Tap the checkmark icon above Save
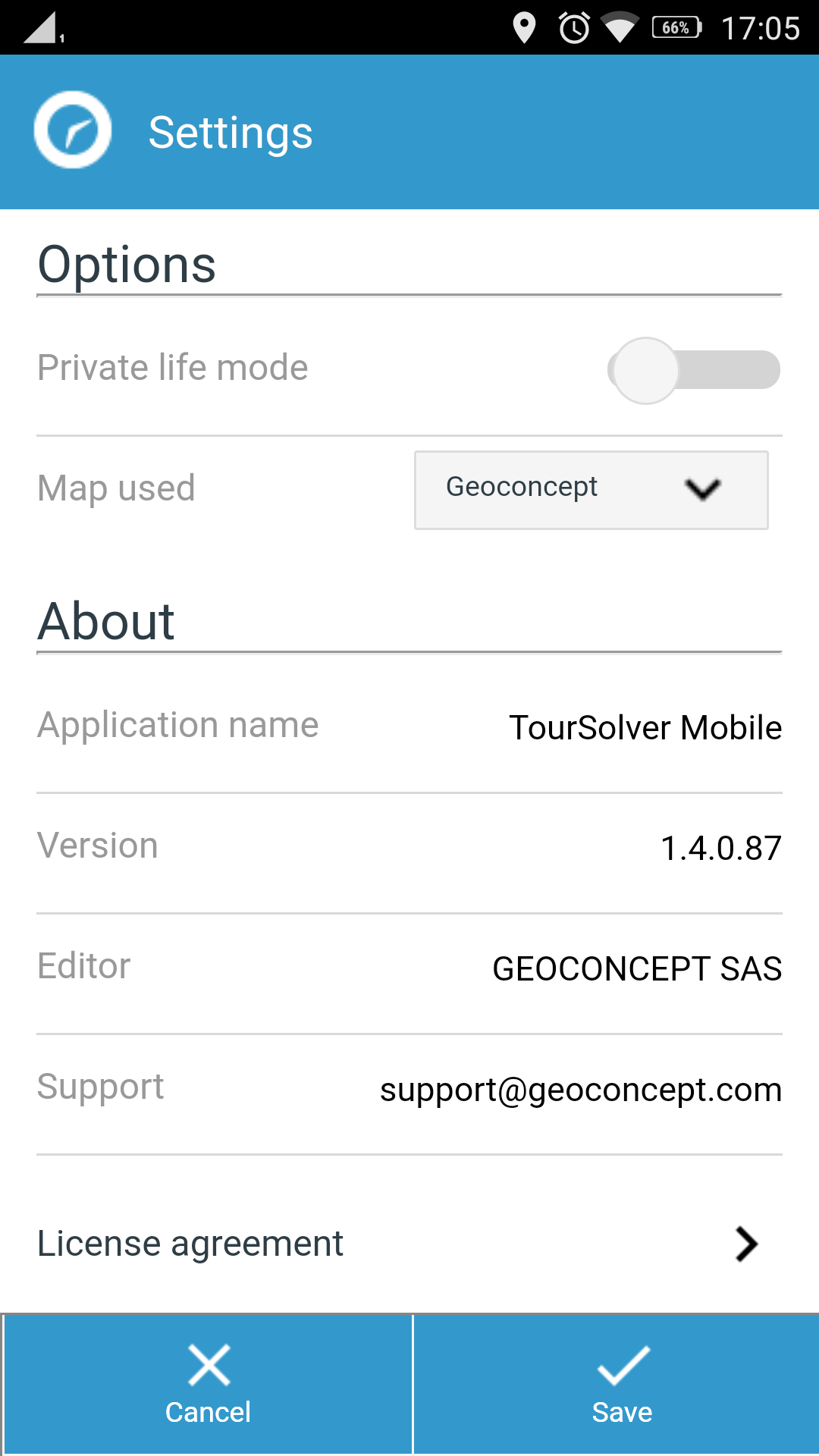The height and width of the screenshot is (1456, 819). point(623,1365)
